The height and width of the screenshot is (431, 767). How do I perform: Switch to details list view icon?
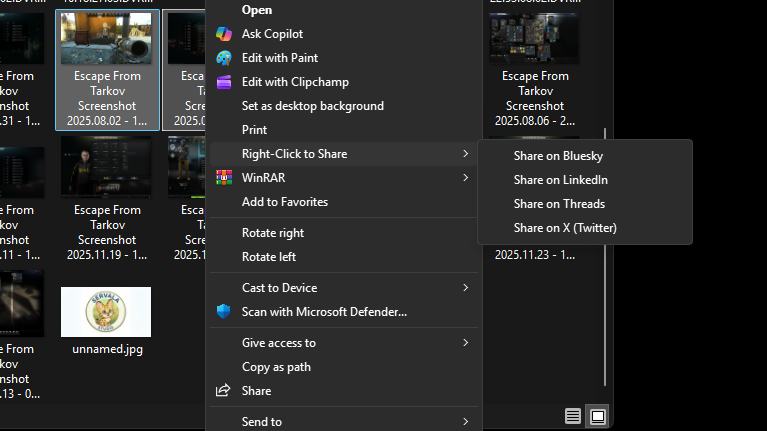click(573, 416)
